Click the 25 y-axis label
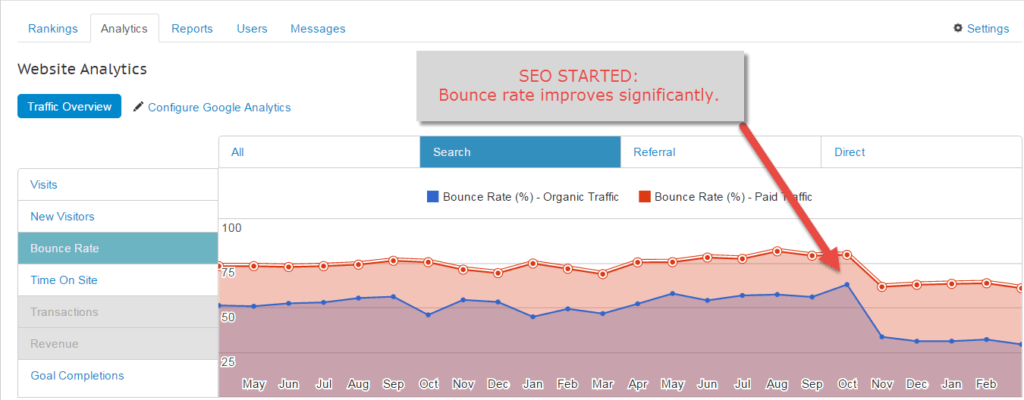 [x=226, y=361]
